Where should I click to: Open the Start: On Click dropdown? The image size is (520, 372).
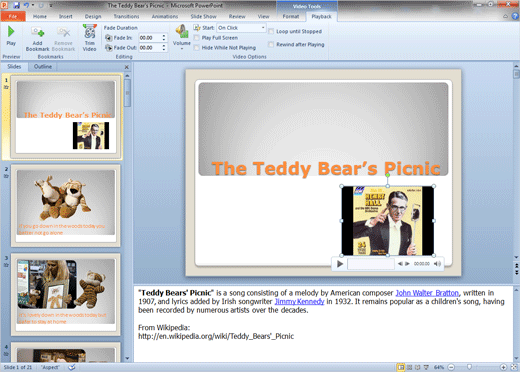[x=263, y=28]
